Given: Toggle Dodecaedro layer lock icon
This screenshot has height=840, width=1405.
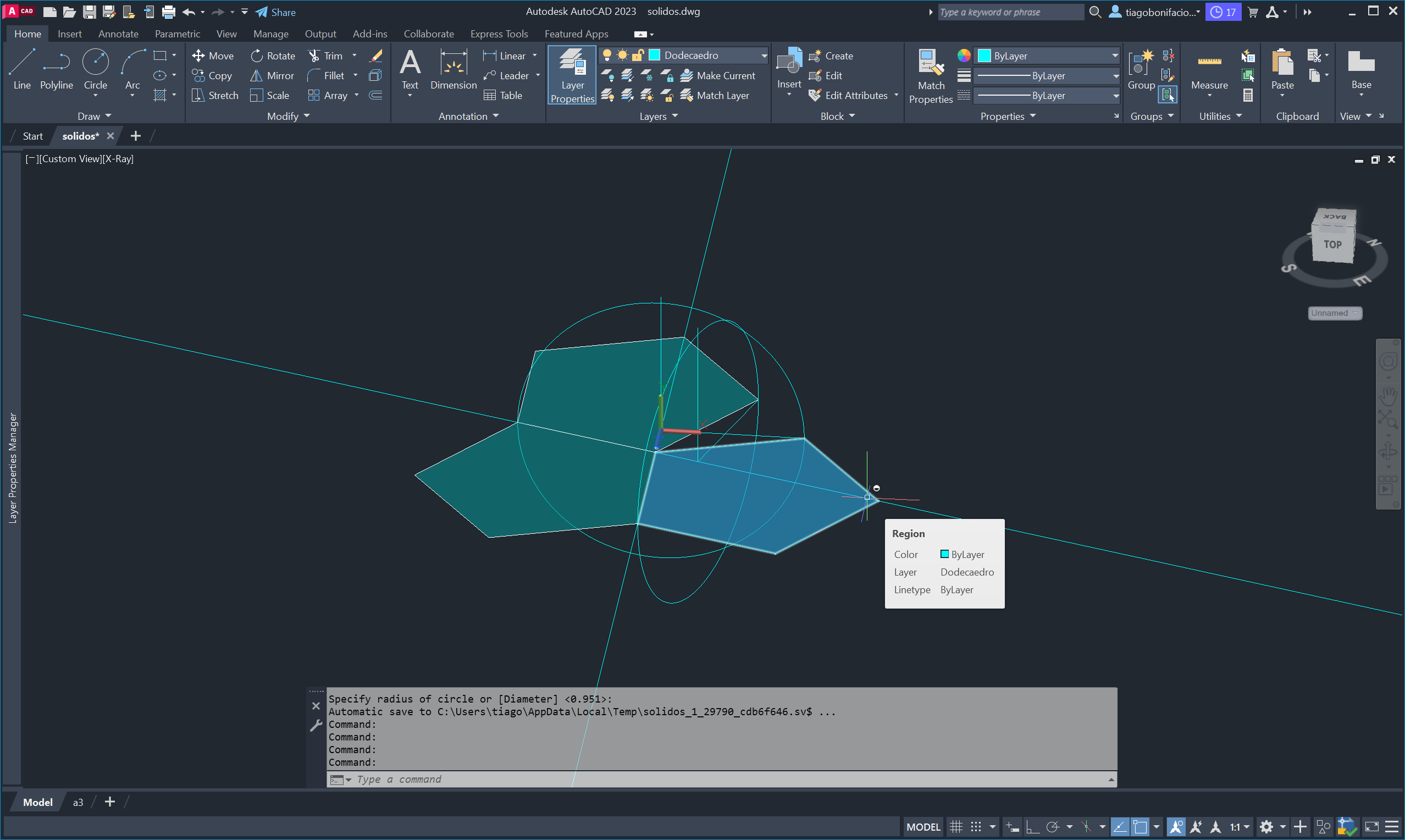Looking at the screenshot, I should 638,55.
